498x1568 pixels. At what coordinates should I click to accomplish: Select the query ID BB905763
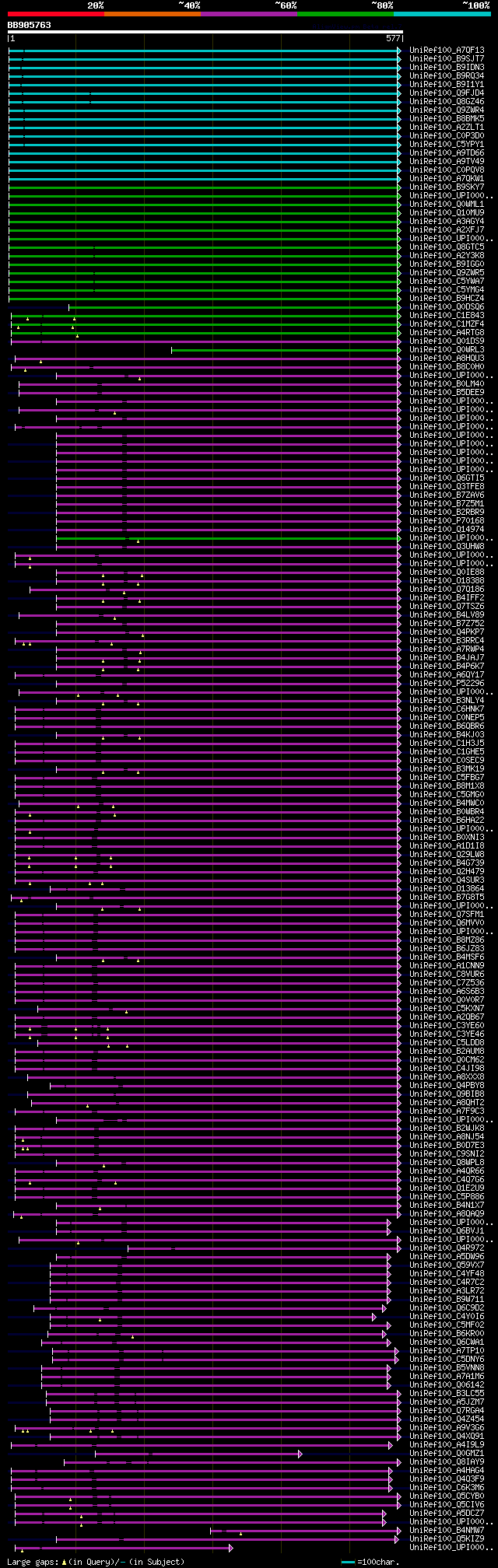(30, 25)
